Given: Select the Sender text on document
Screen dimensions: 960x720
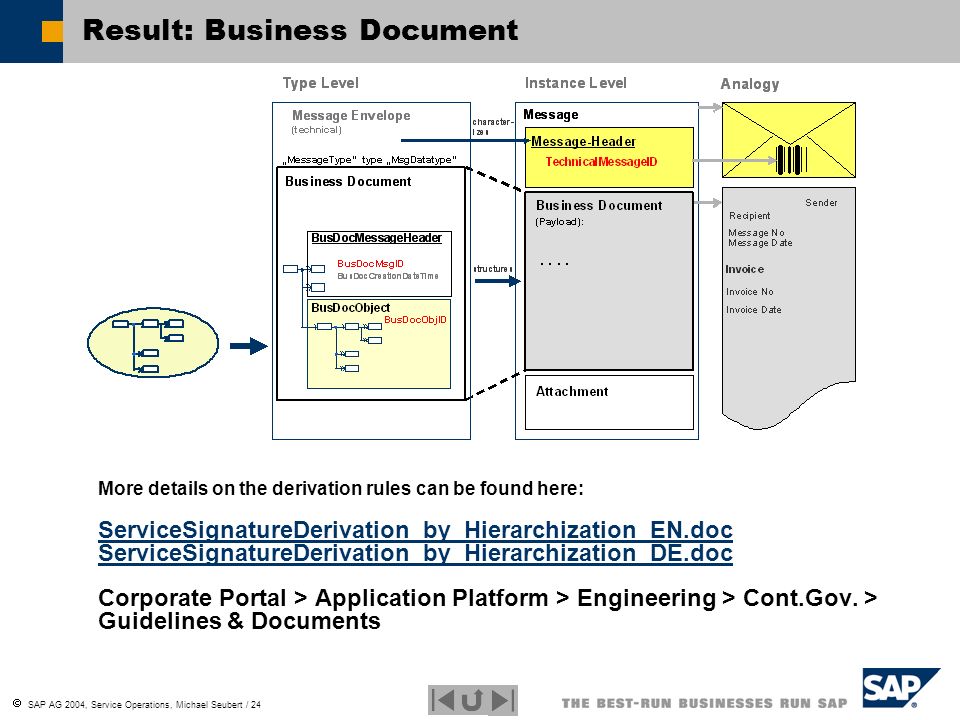Looking at the screenshot, I should [821, 202].
